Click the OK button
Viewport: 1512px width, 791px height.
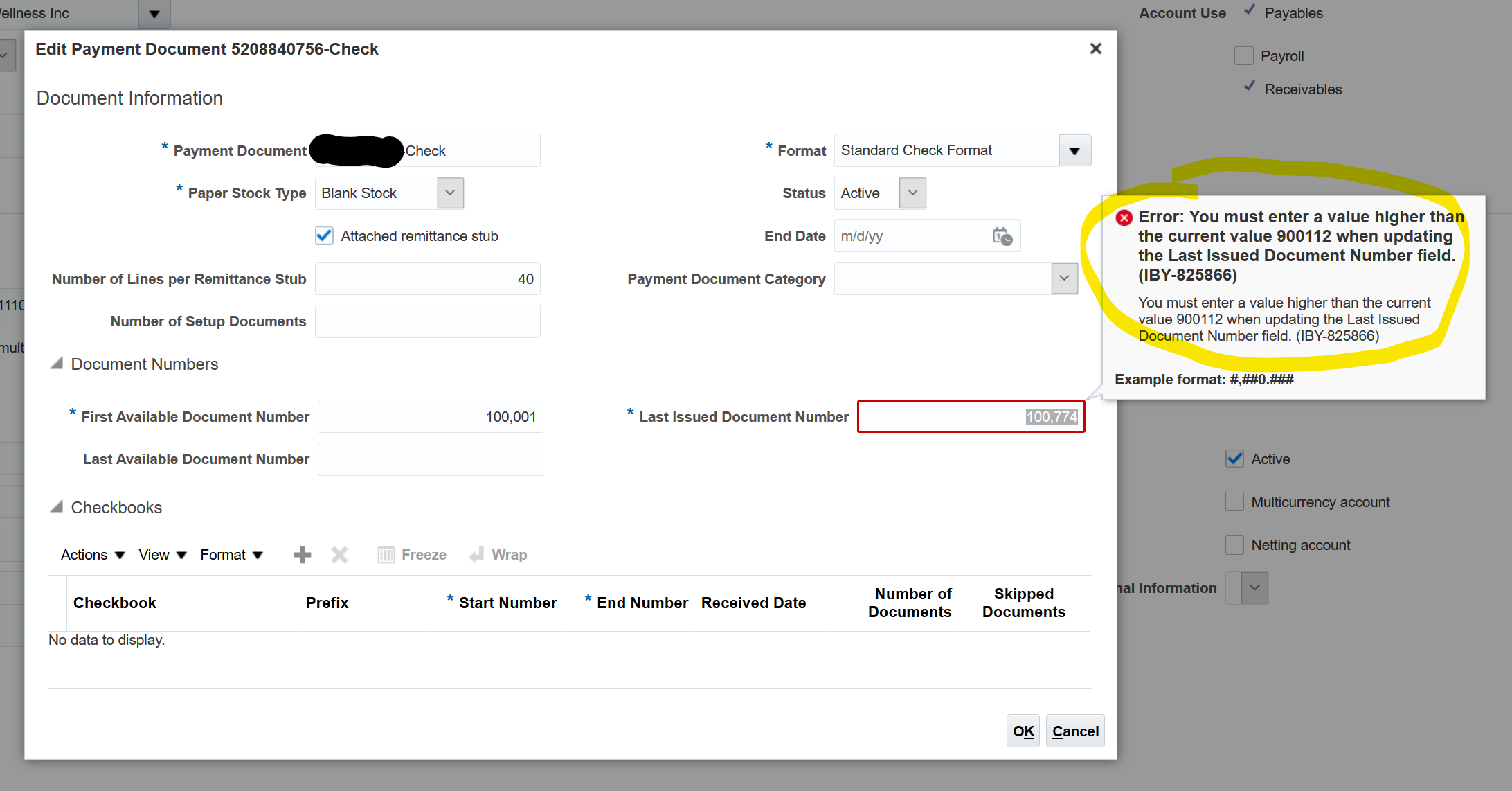[x=1023, y=731]
